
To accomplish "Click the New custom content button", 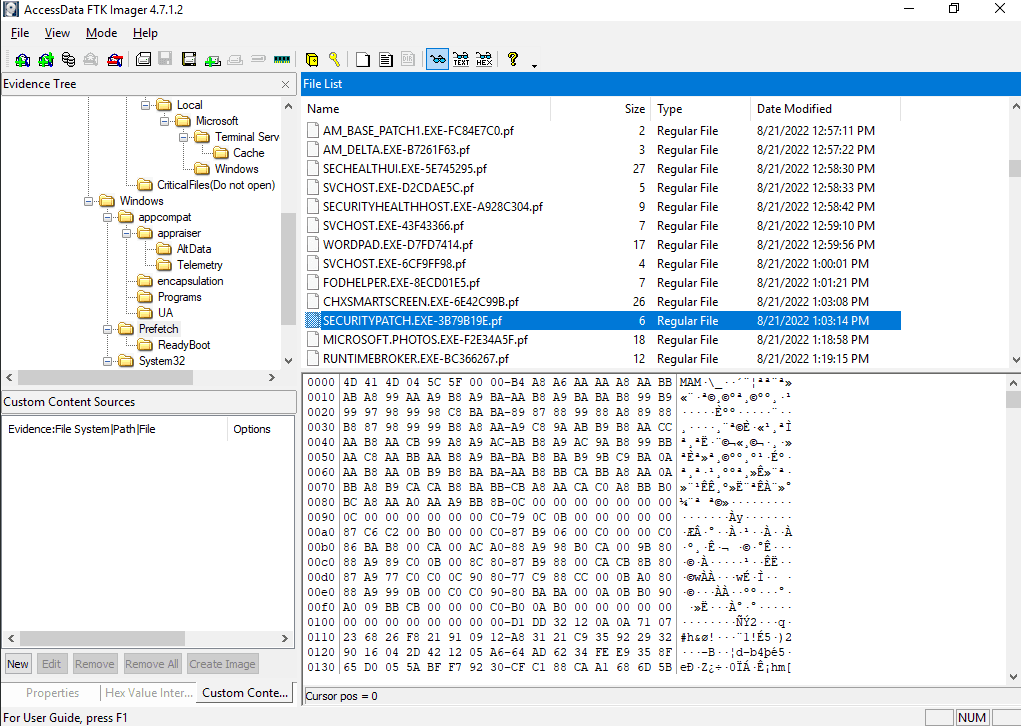I will tap(18, 664).
